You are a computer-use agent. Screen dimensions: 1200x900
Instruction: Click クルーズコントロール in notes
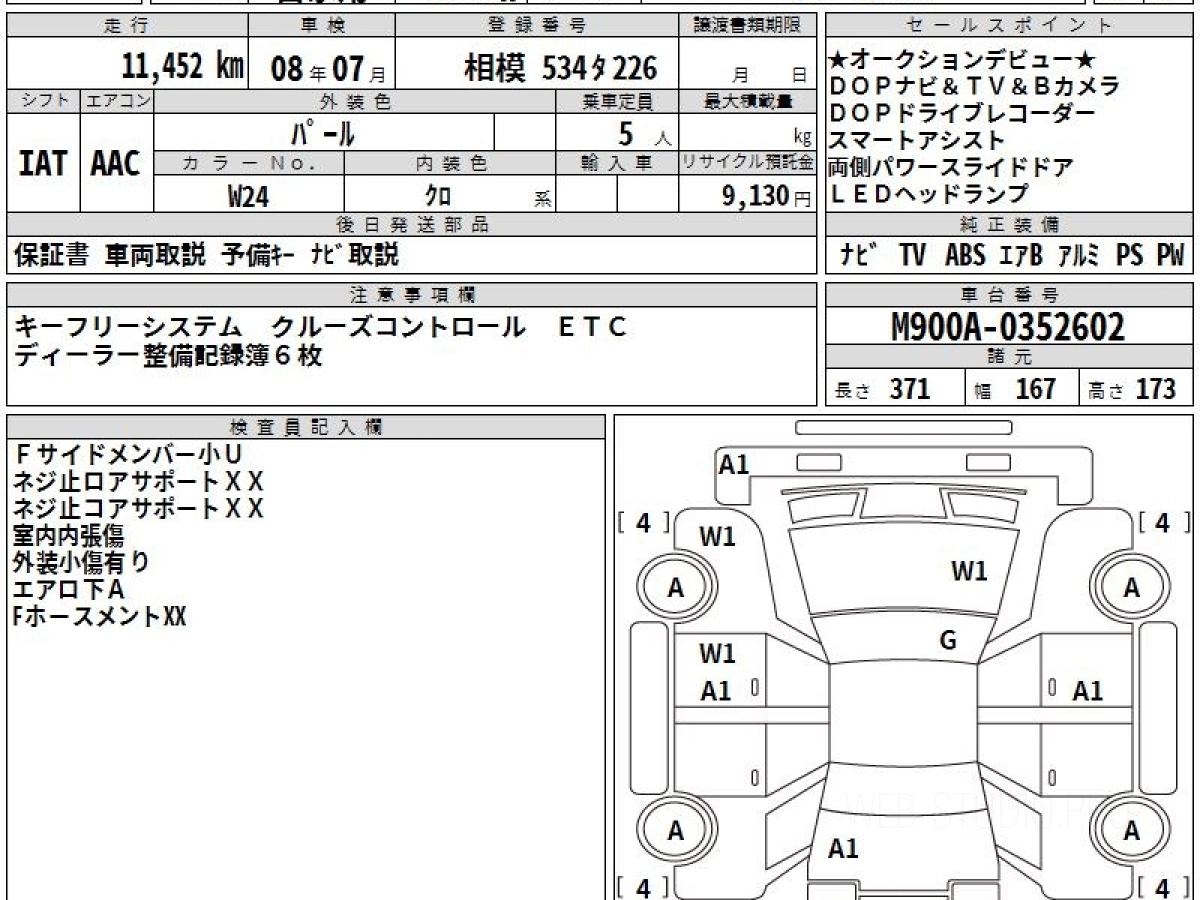pos(398,327)
